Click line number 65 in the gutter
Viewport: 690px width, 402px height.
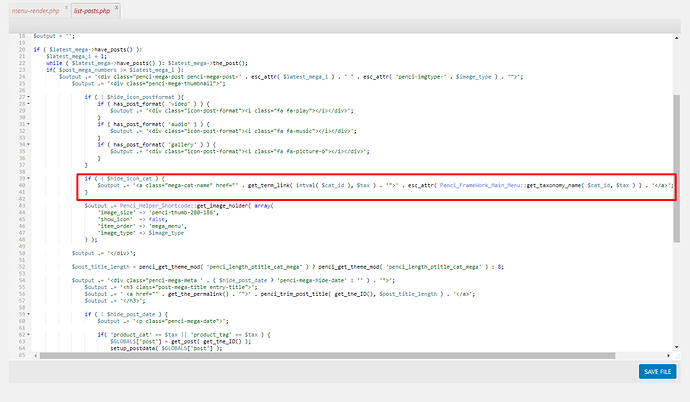pyautogui.click(x=22, y=355)
